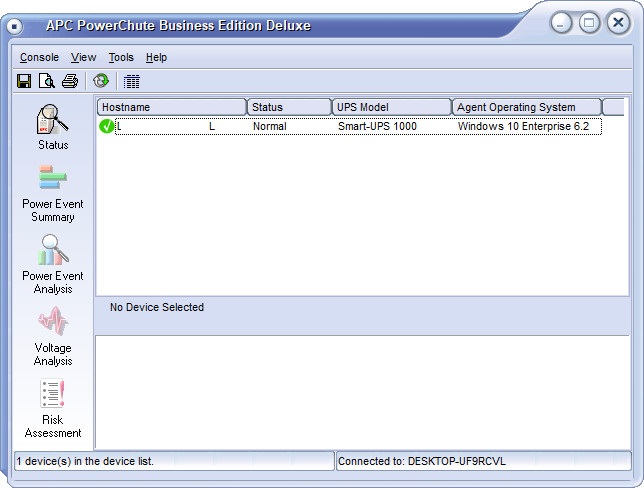Refresh the device list via toolbar icon
The image size is (644, 488).
click(x=101, y=81)
